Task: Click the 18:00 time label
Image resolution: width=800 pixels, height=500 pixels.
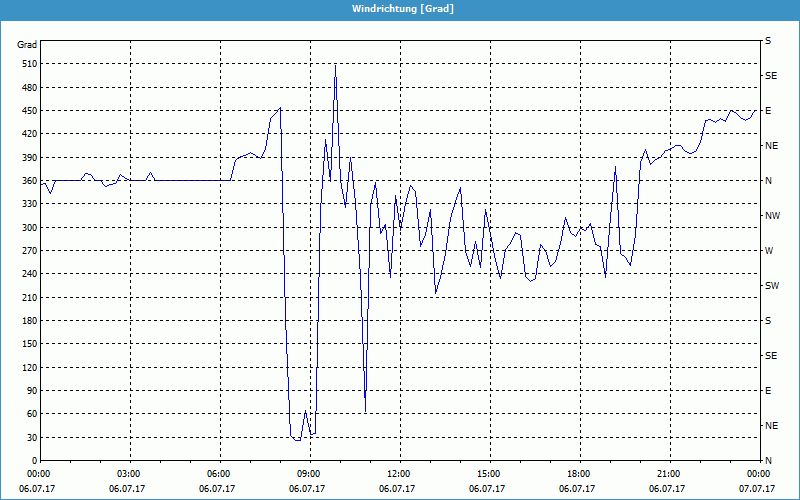Action: [x=577, y=474]
